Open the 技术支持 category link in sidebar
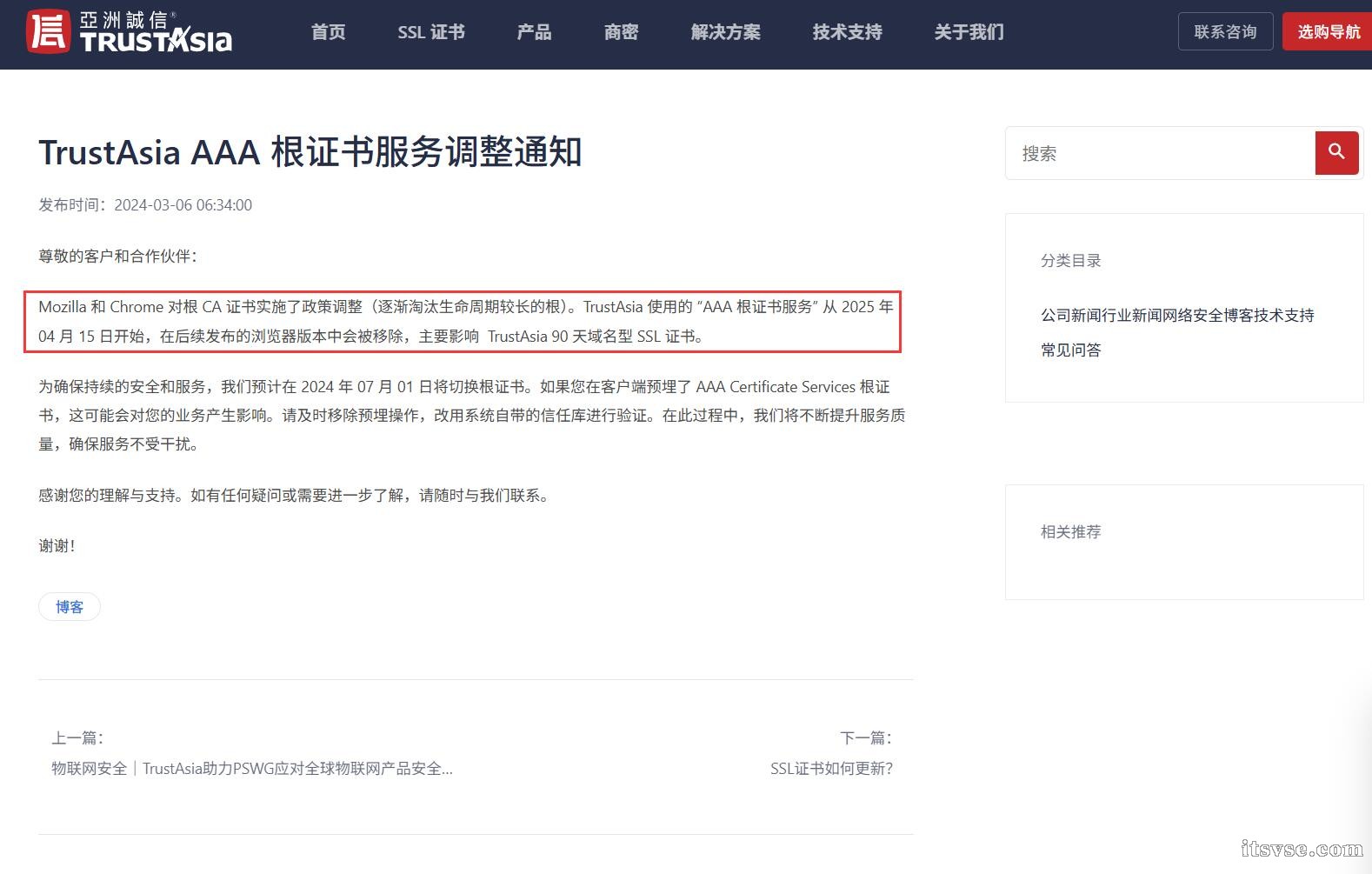 point(1284,315)
